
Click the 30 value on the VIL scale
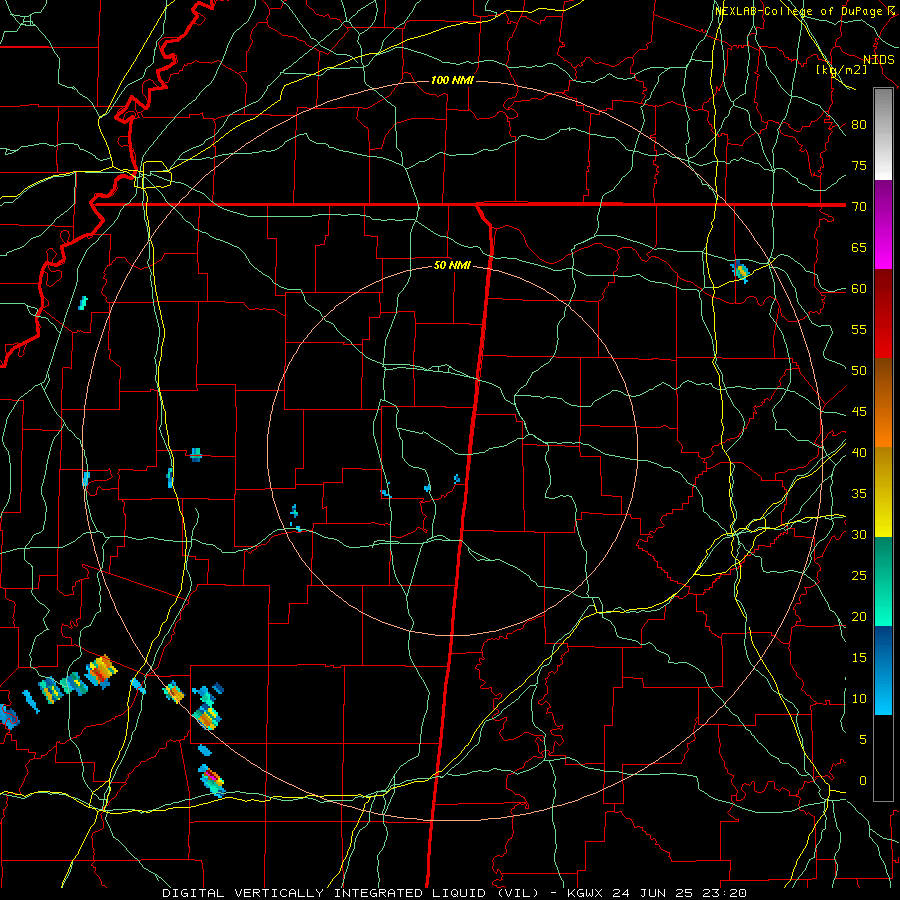point(859,534)
